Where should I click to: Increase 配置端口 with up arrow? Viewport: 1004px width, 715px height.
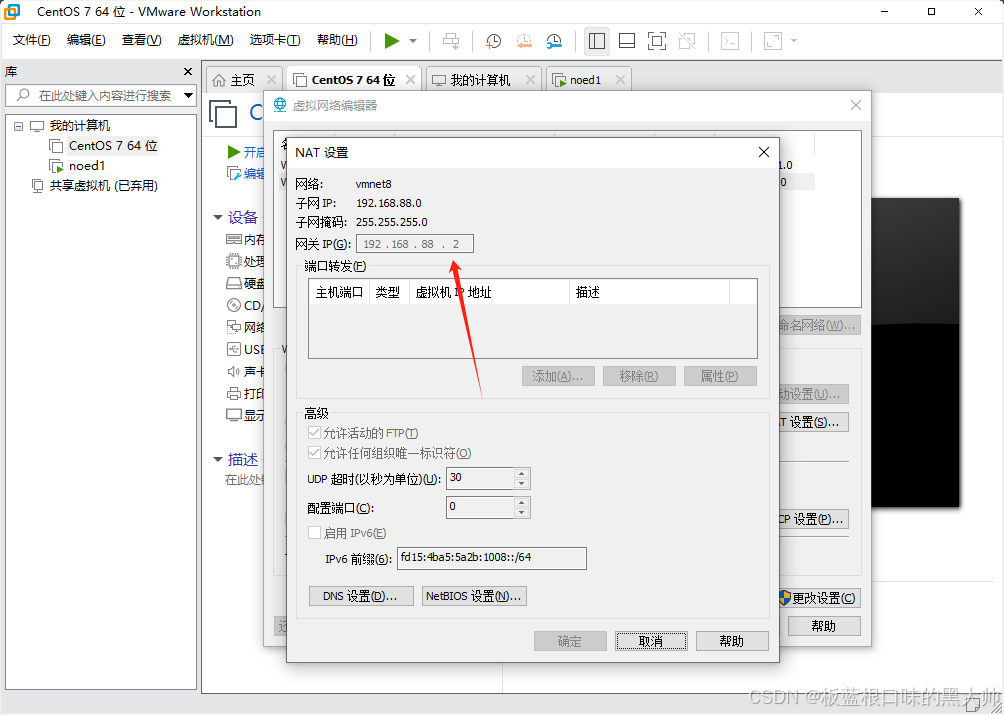point(522,502)
